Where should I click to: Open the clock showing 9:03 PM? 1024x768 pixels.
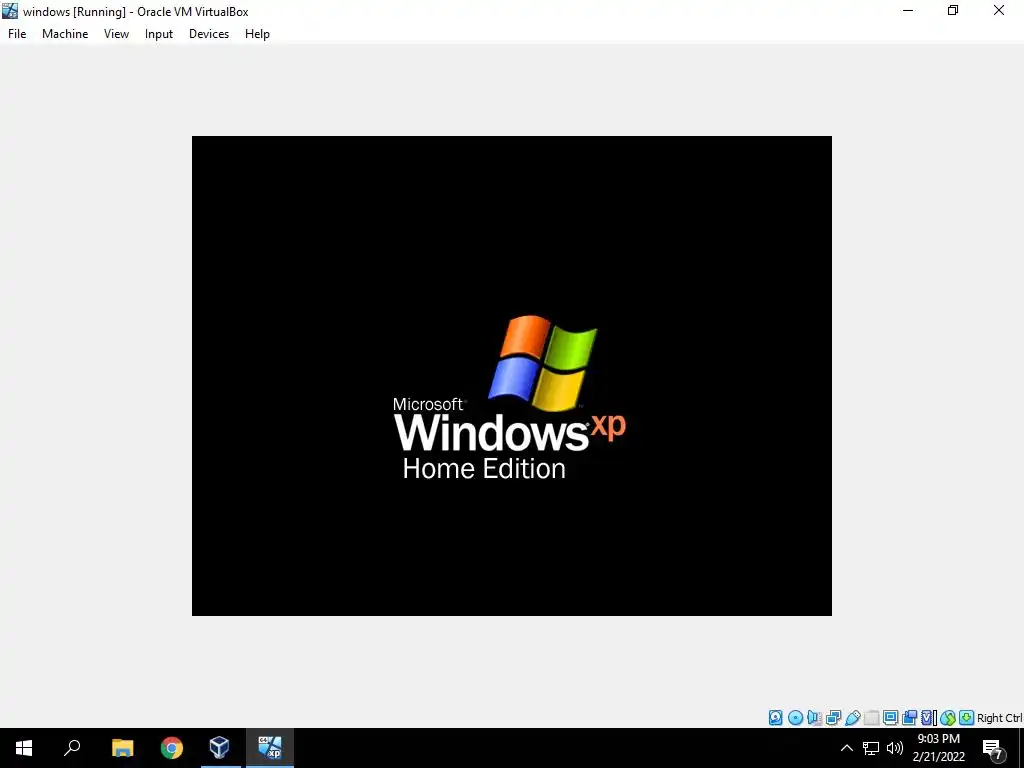pos(938,748)
